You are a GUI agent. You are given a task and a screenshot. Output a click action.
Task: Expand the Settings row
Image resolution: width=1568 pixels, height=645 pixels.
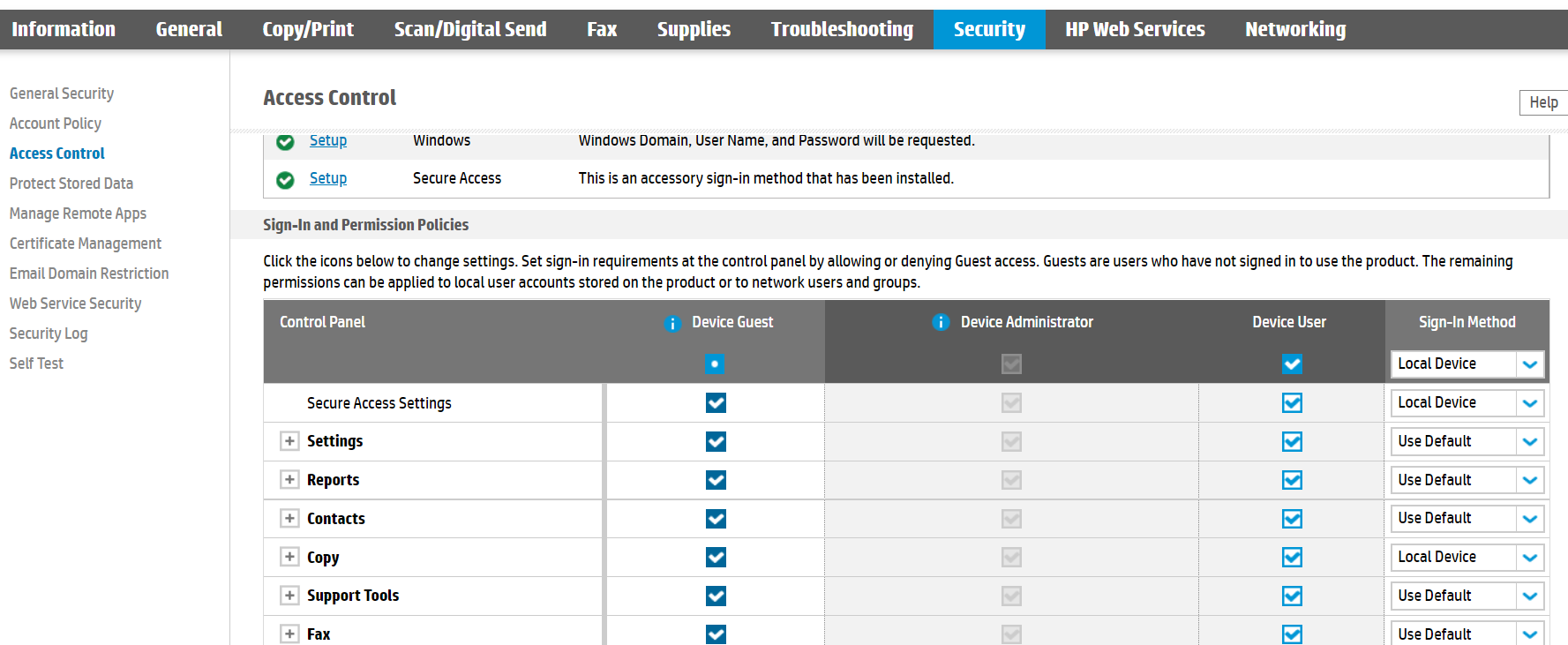[289, 440]
